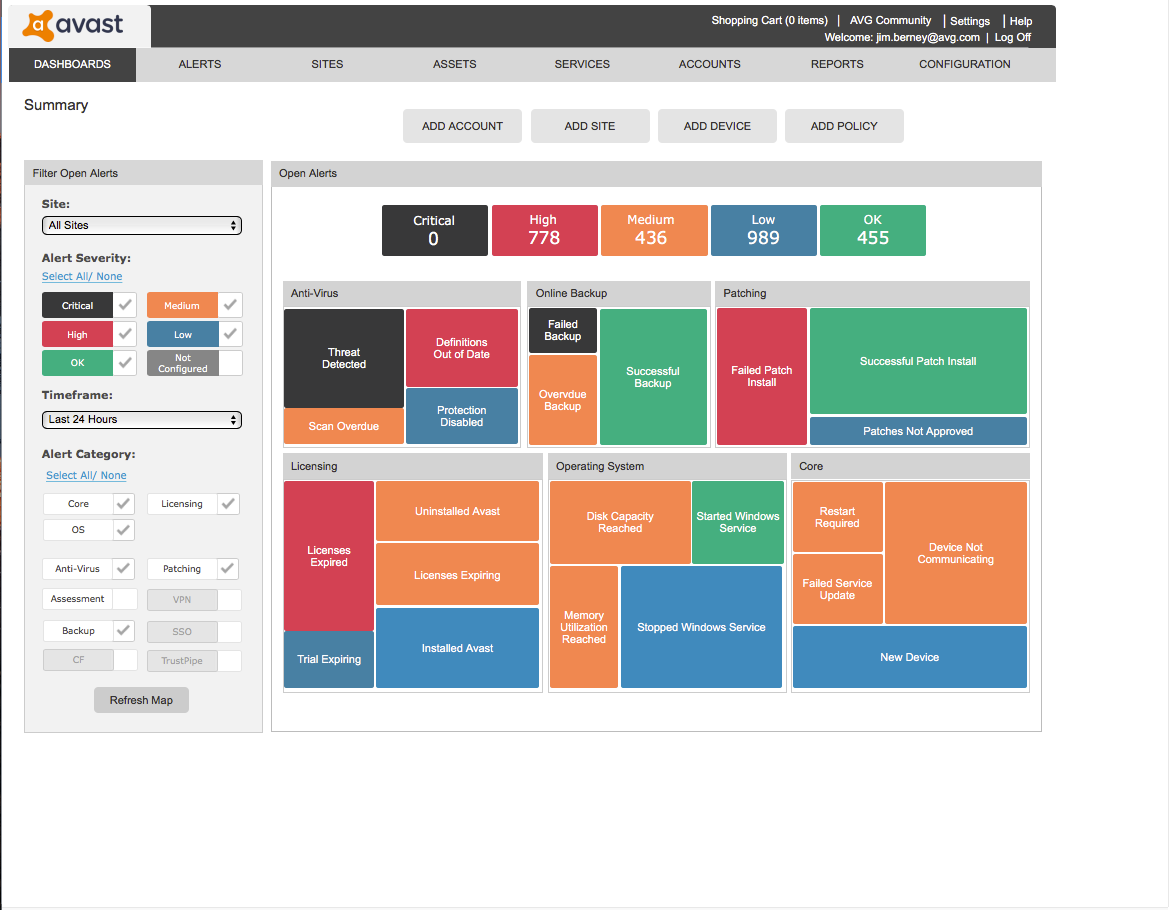Click the Add Site button
This screenshot has width=1169, height=910.
590,126
